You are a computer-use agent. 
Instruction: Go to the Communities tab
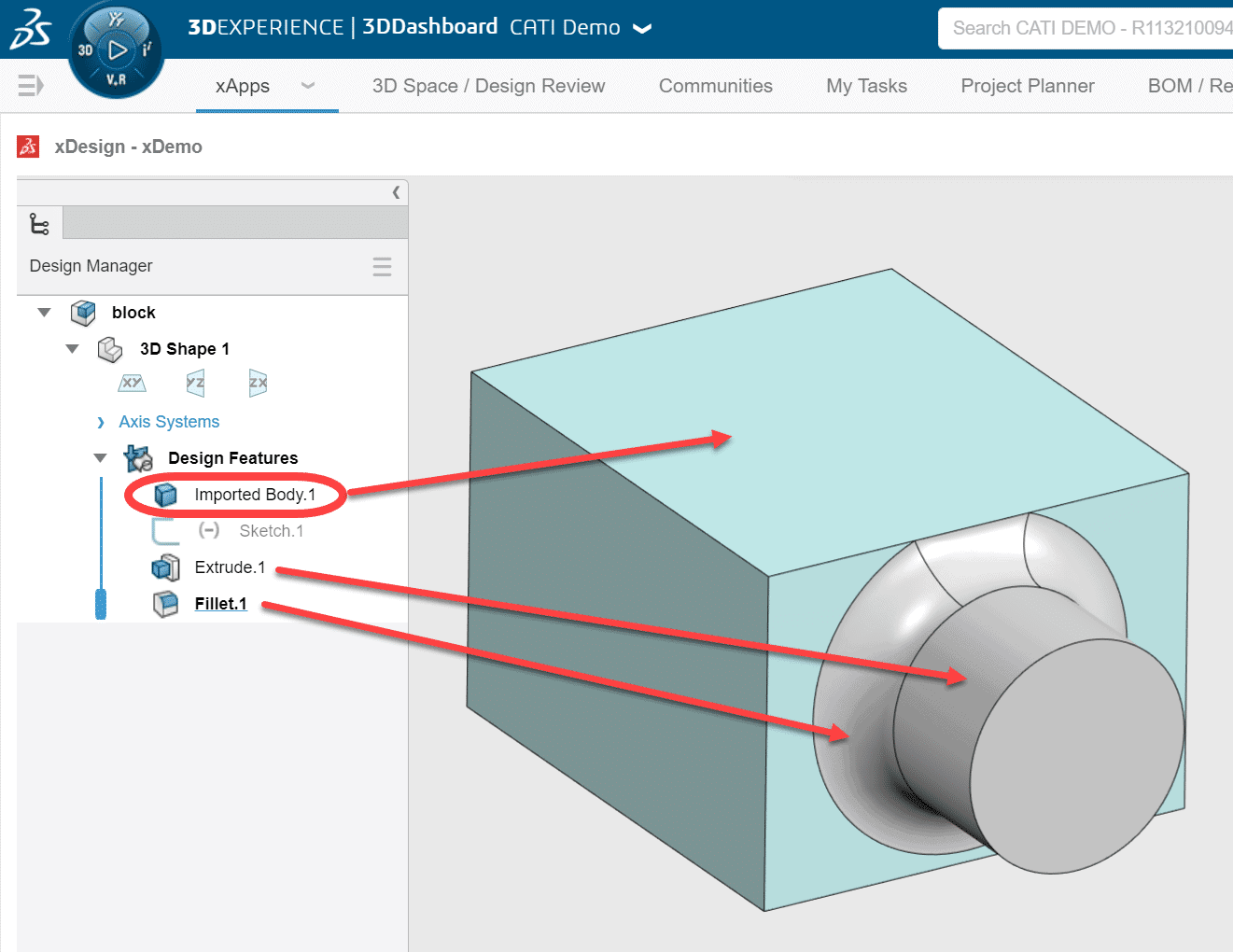[x=716, y=86]
